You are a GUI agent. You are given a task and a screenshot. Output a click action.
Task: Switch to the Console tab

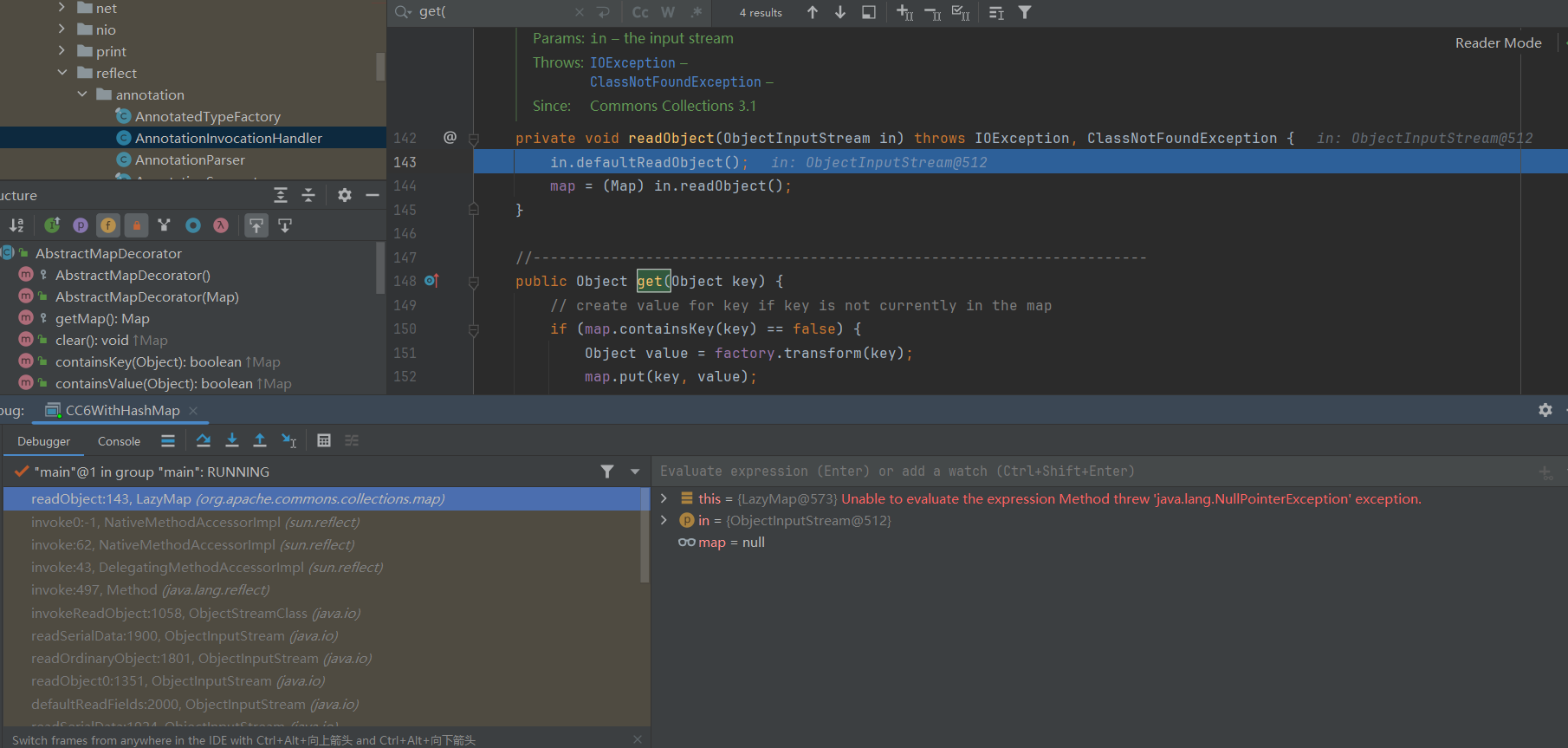tap(119, 441)
